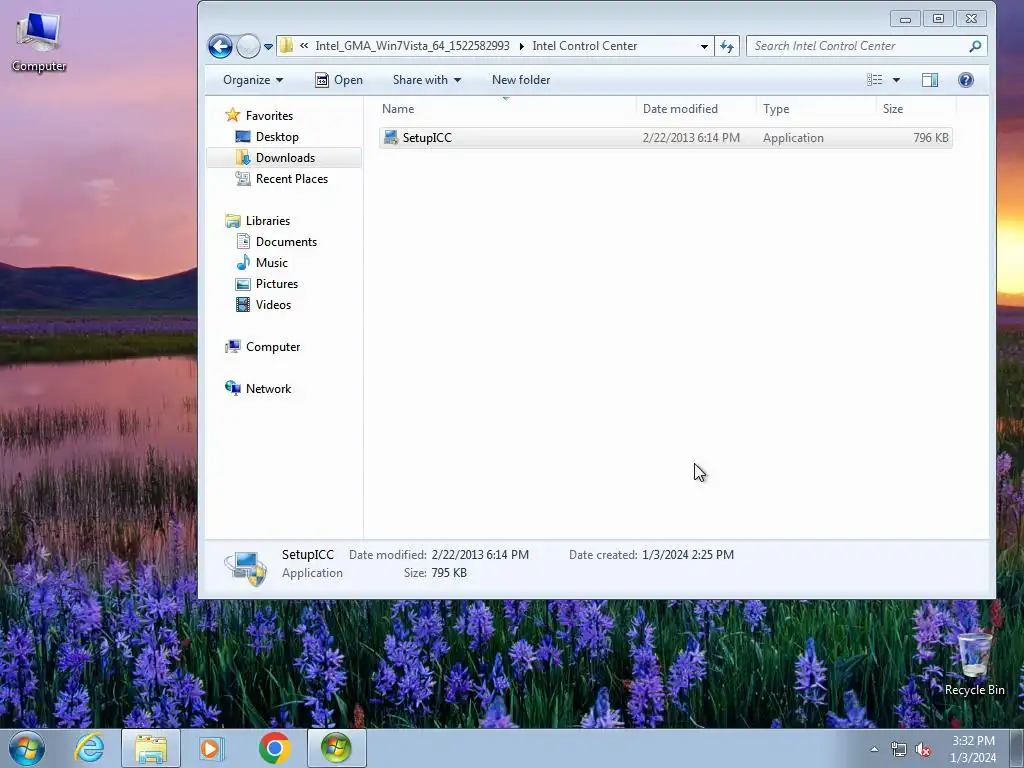The height and width of the screenshot is (768, 1024).
Task: Minimize the Explorer window
Action: click(905, 19)
